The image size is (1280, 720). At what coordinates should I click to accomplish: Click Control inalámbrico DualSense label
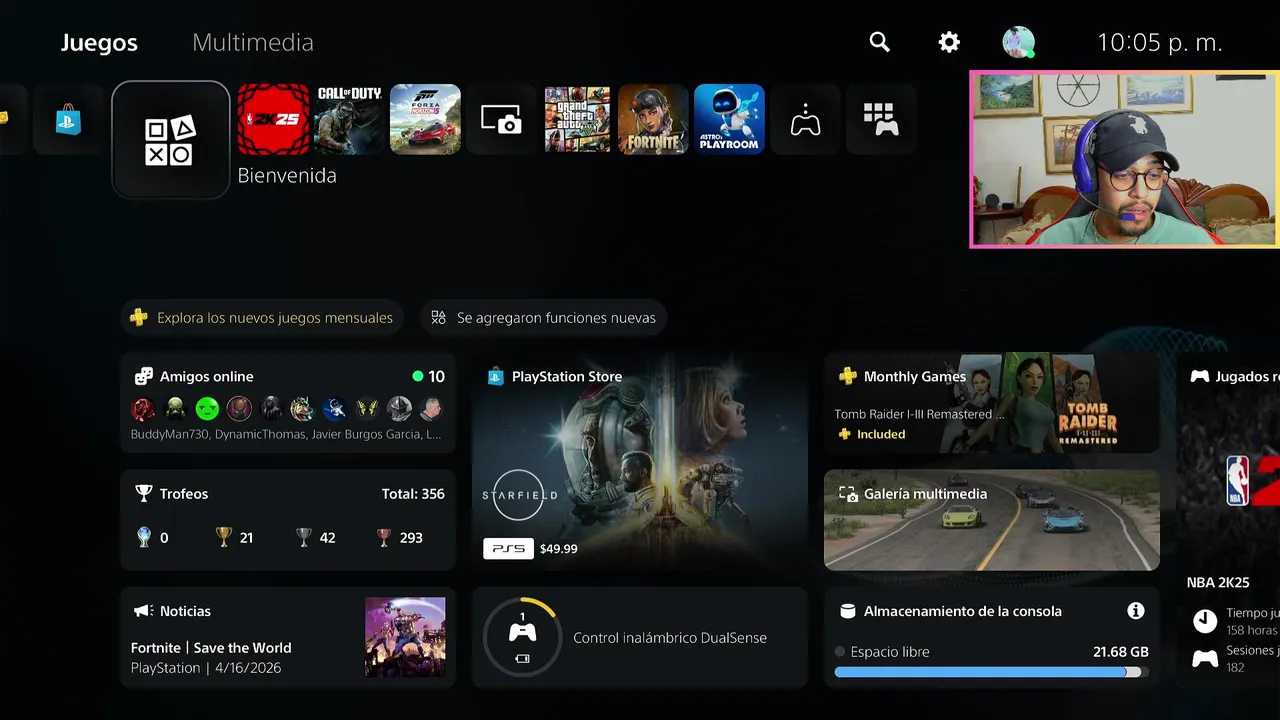(x=670, y=638)
